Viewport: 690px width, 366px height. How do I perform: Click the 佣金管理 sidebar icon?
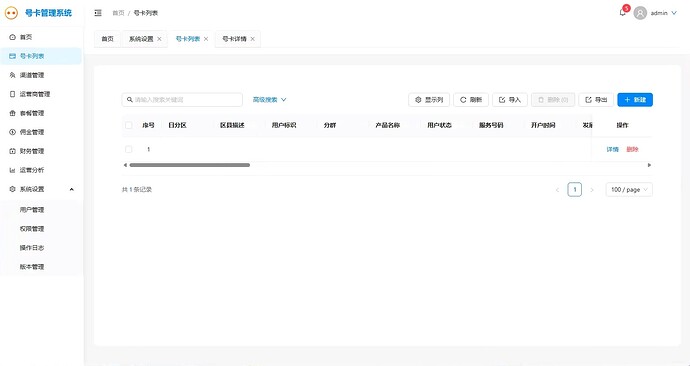(x=12, y=132)
